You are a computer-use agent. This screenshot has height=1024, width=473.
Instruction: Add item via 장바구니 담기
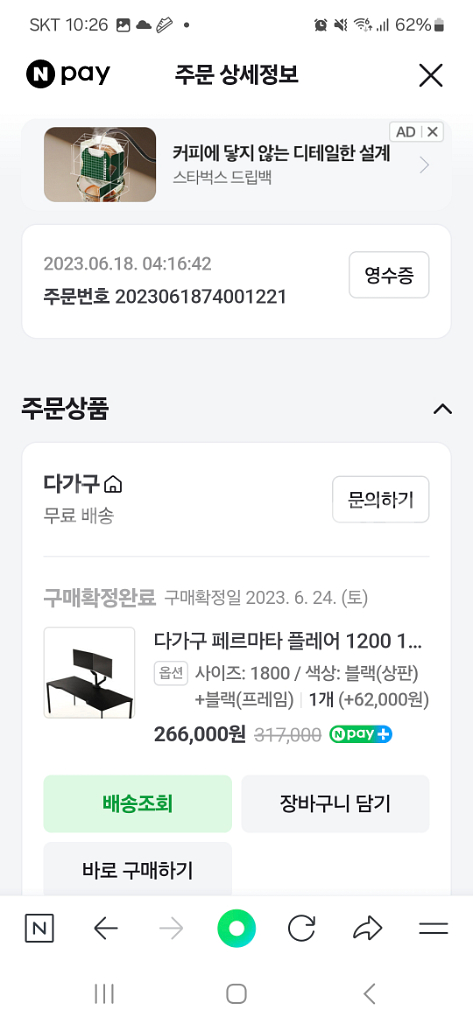click(x=335, y=804)
